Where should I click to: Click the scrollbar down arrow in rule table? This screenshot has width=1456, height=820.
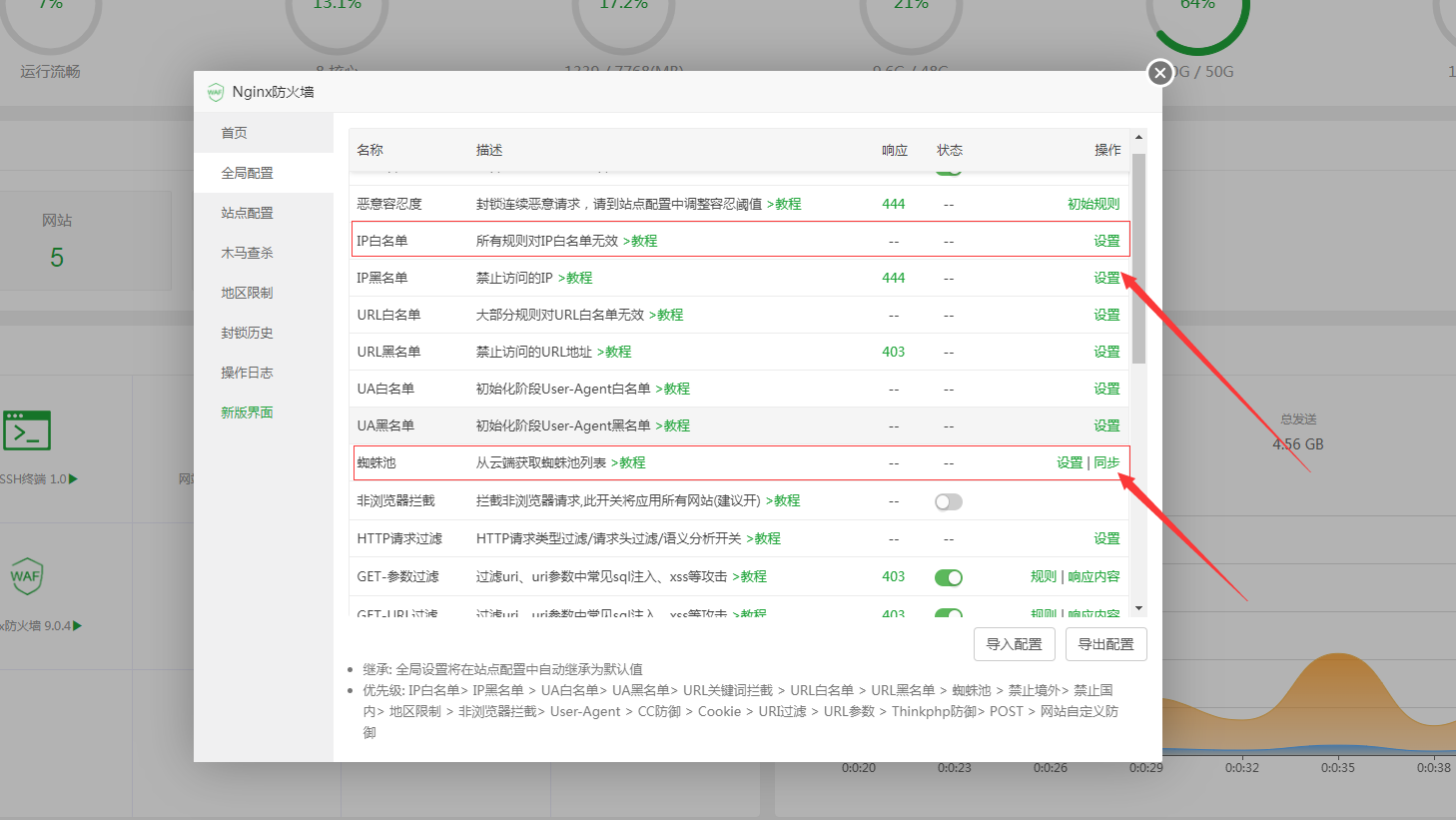click(x=1138, y=607)
